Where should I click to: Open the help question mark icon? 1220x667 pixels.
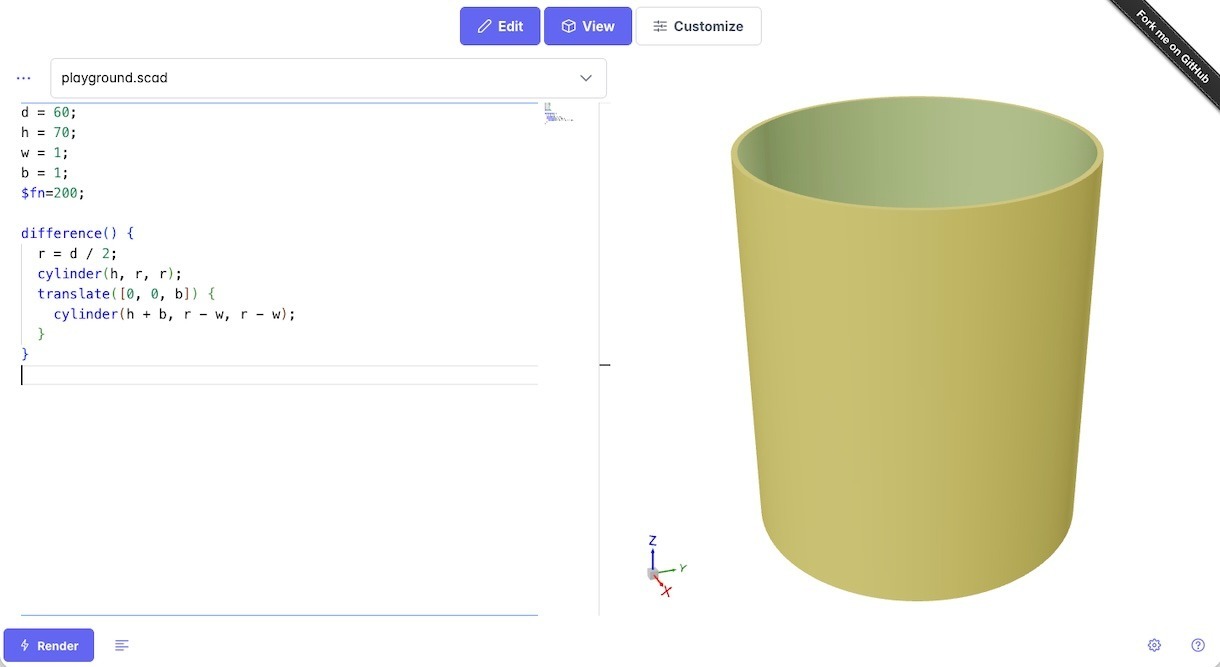[x=1198, y=645]
